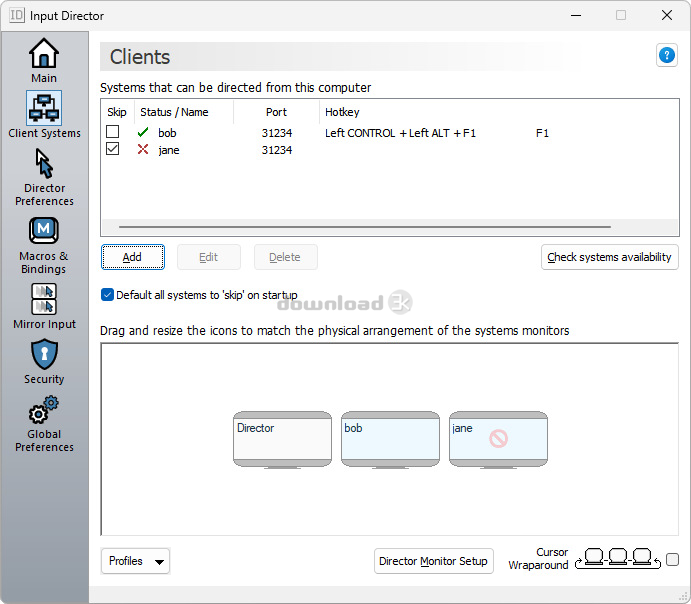Click jane's port value 31234

(277, 150)
